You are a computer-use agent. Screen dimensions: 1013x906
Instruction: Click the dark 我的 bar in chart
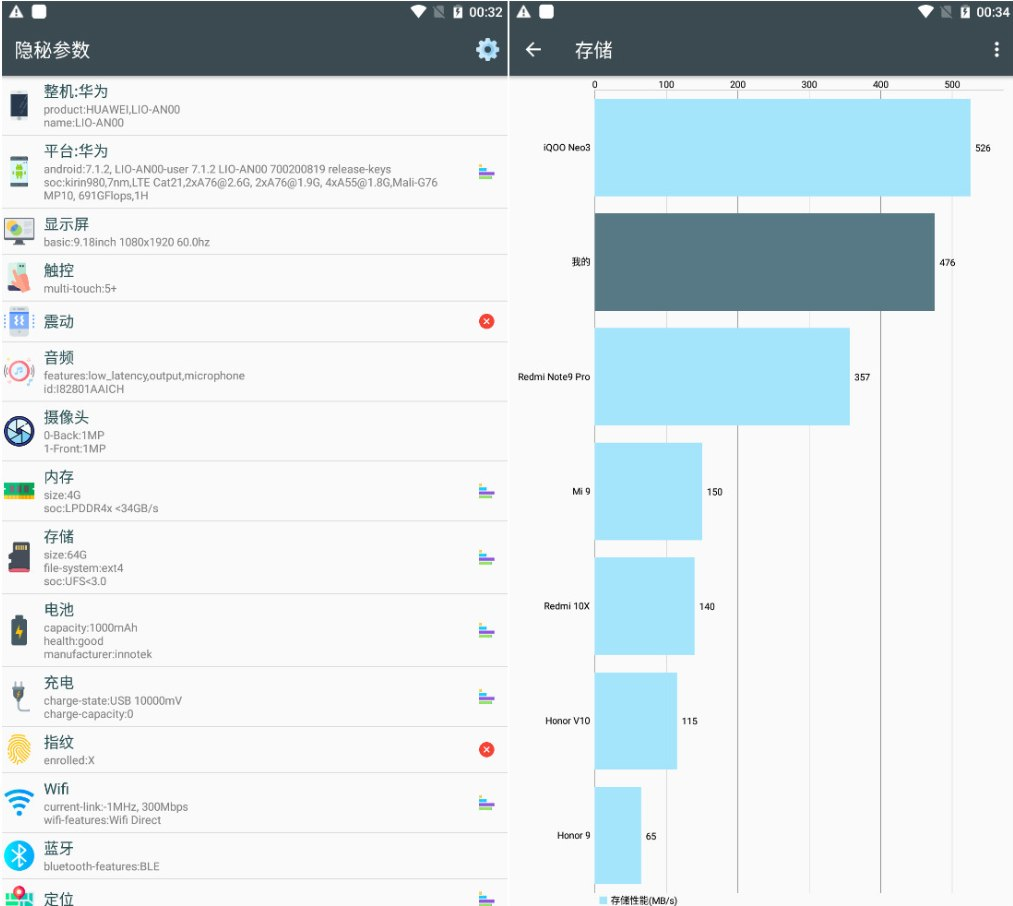pyautogui.click(x=764, y=262)
